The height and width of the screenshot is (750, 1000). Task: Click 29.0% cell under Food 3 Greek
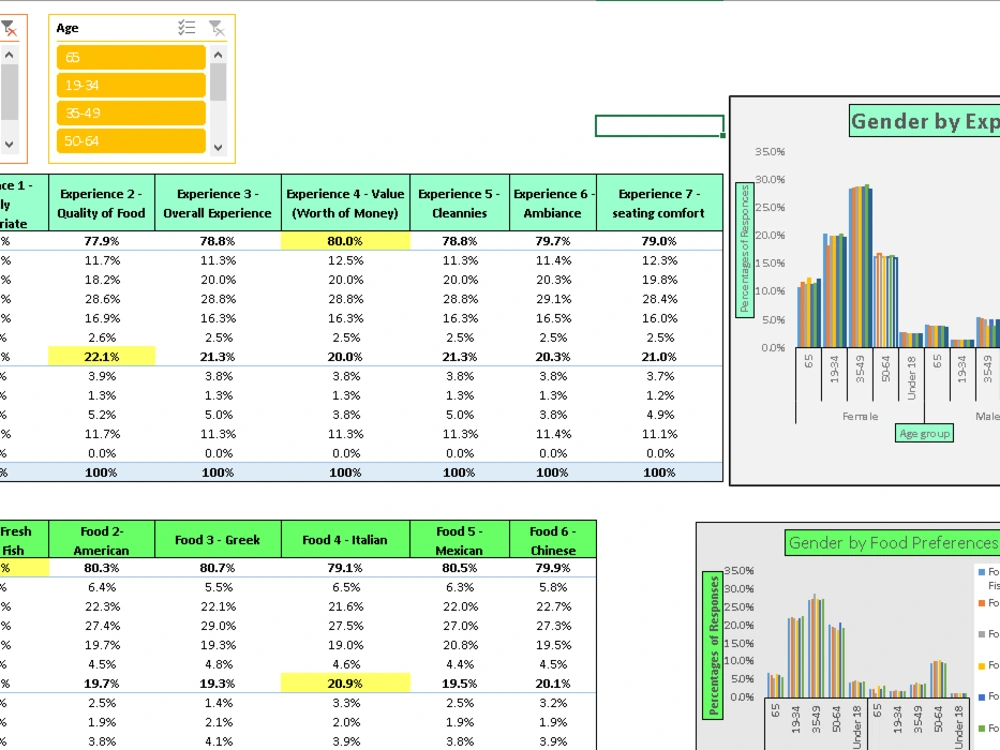pos(217,626)
